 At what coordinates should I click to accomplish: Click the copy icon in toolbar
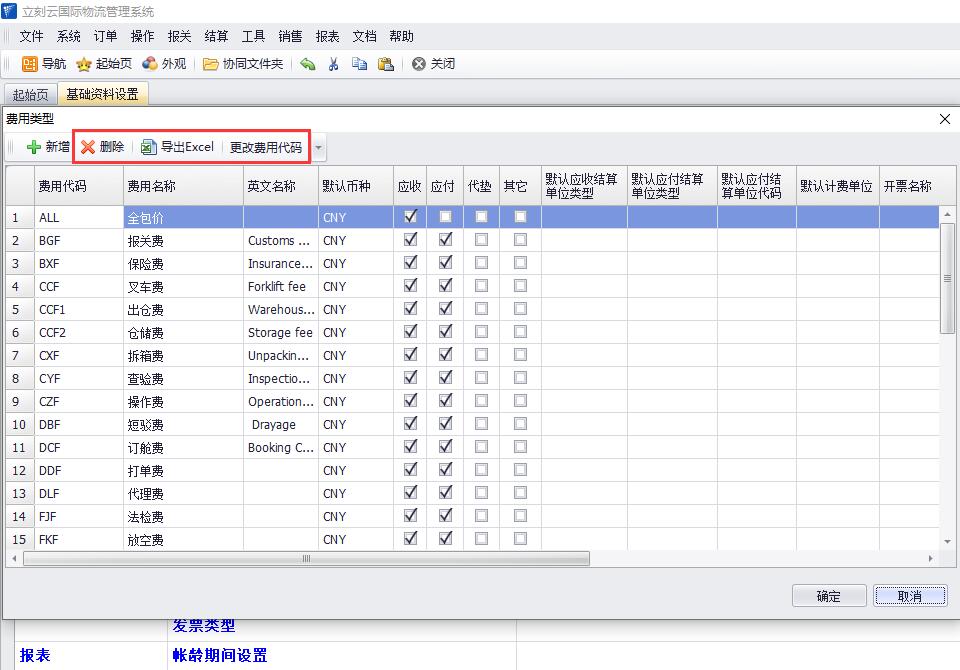(x=360, y=64)
